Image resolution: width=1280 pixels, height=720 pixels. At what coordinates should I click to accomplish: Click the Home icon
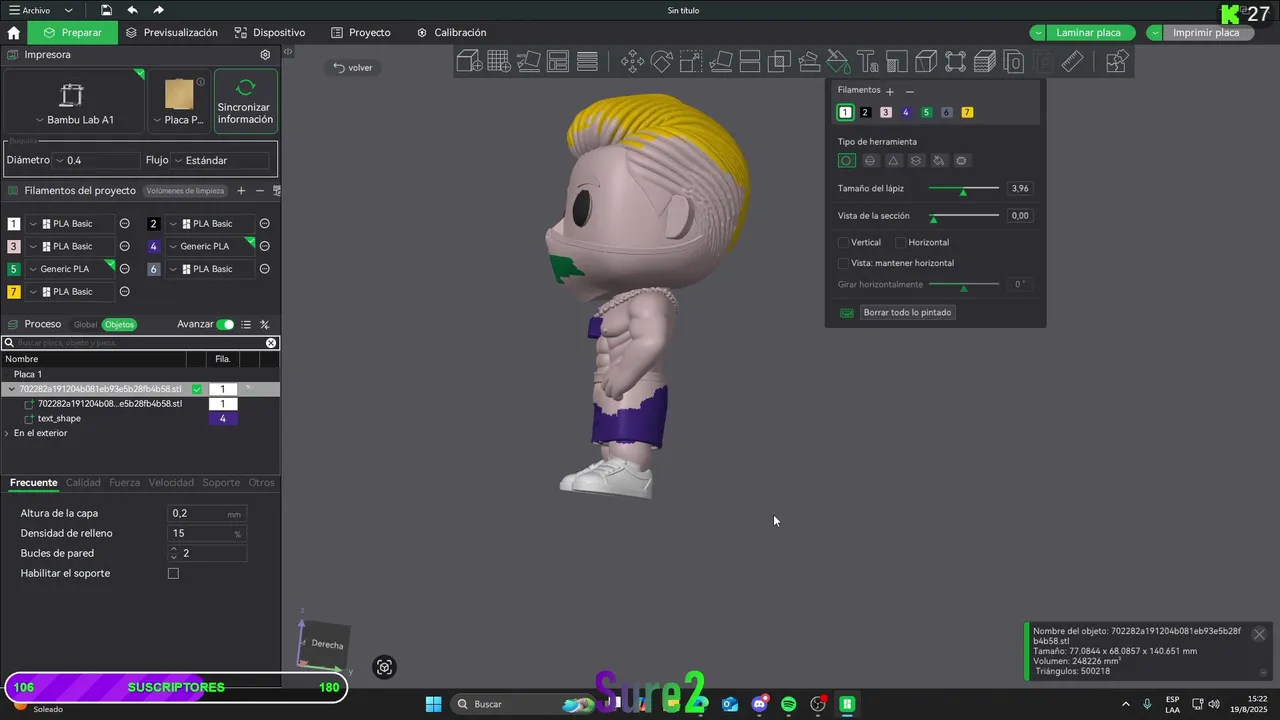[x=14, y=32]
